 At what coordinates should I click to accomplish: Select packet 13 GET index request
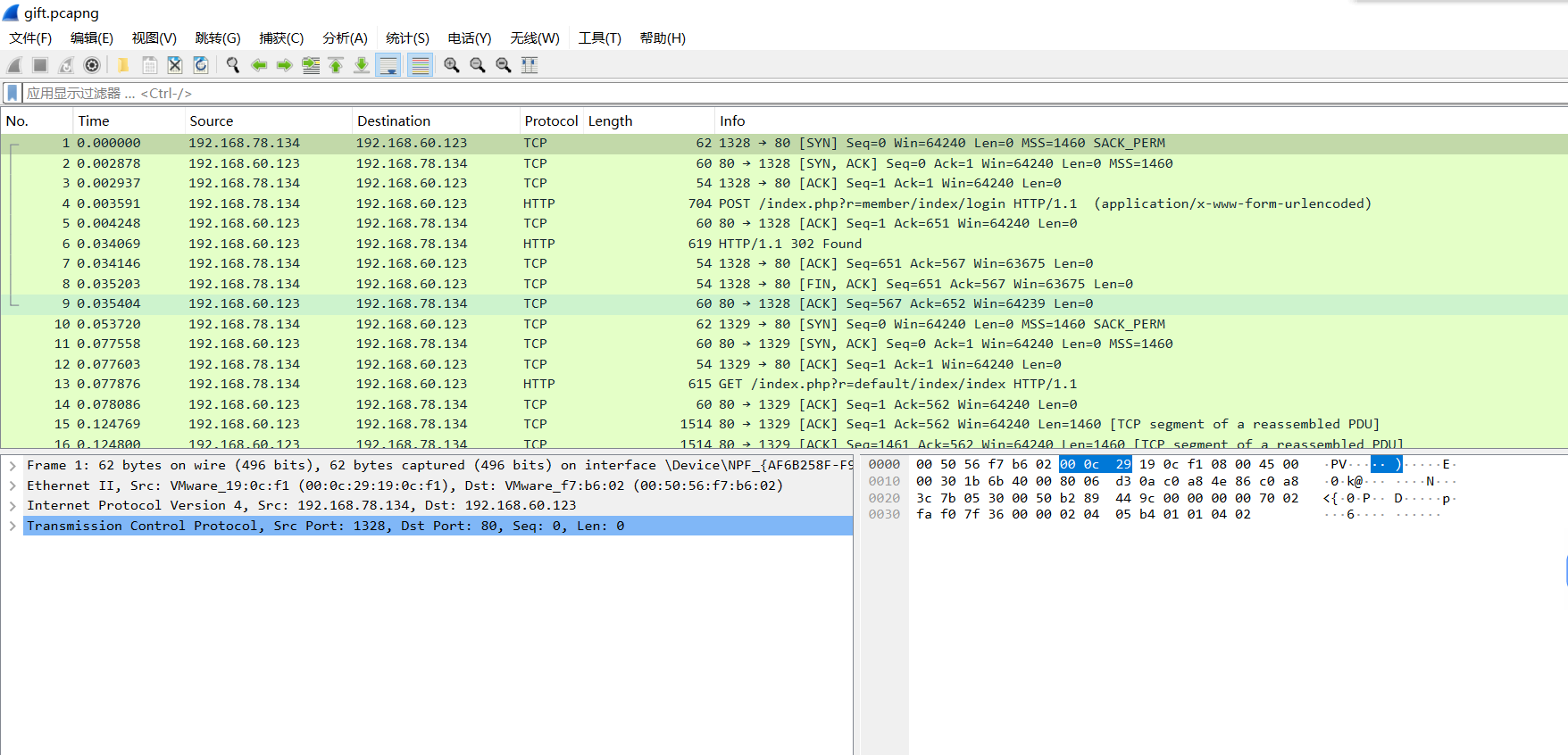(x=784, y=384)
